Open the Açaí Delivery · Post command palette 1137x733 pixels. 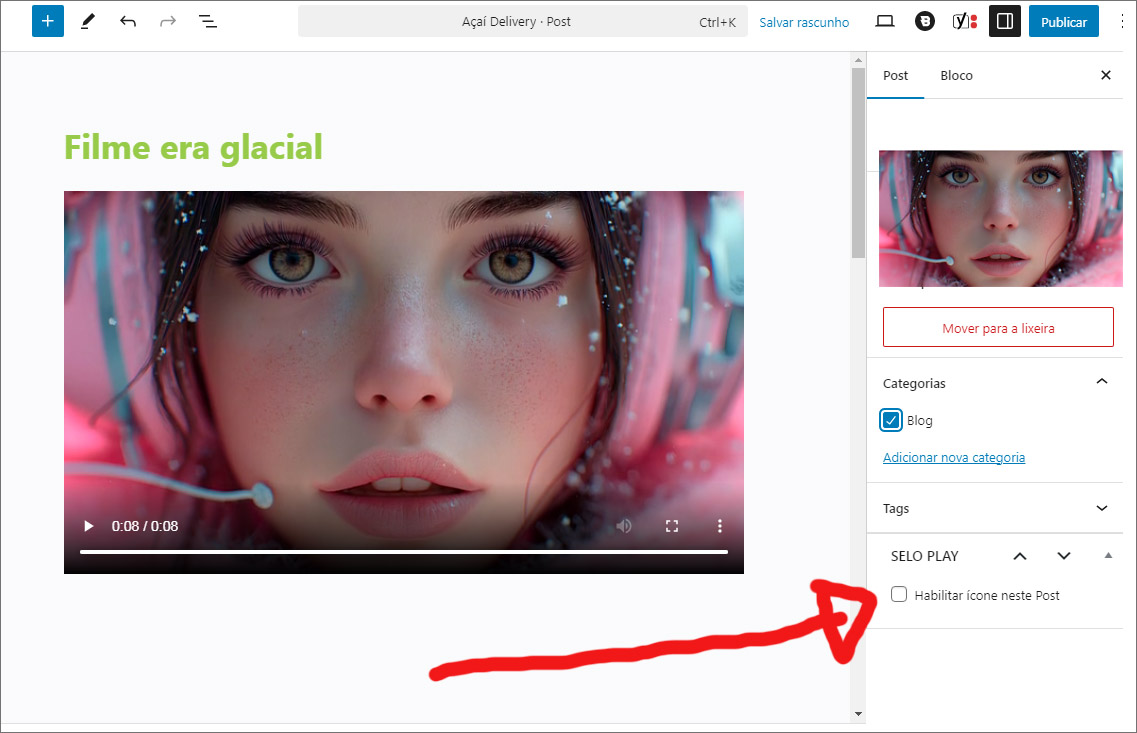coord(523,22)
